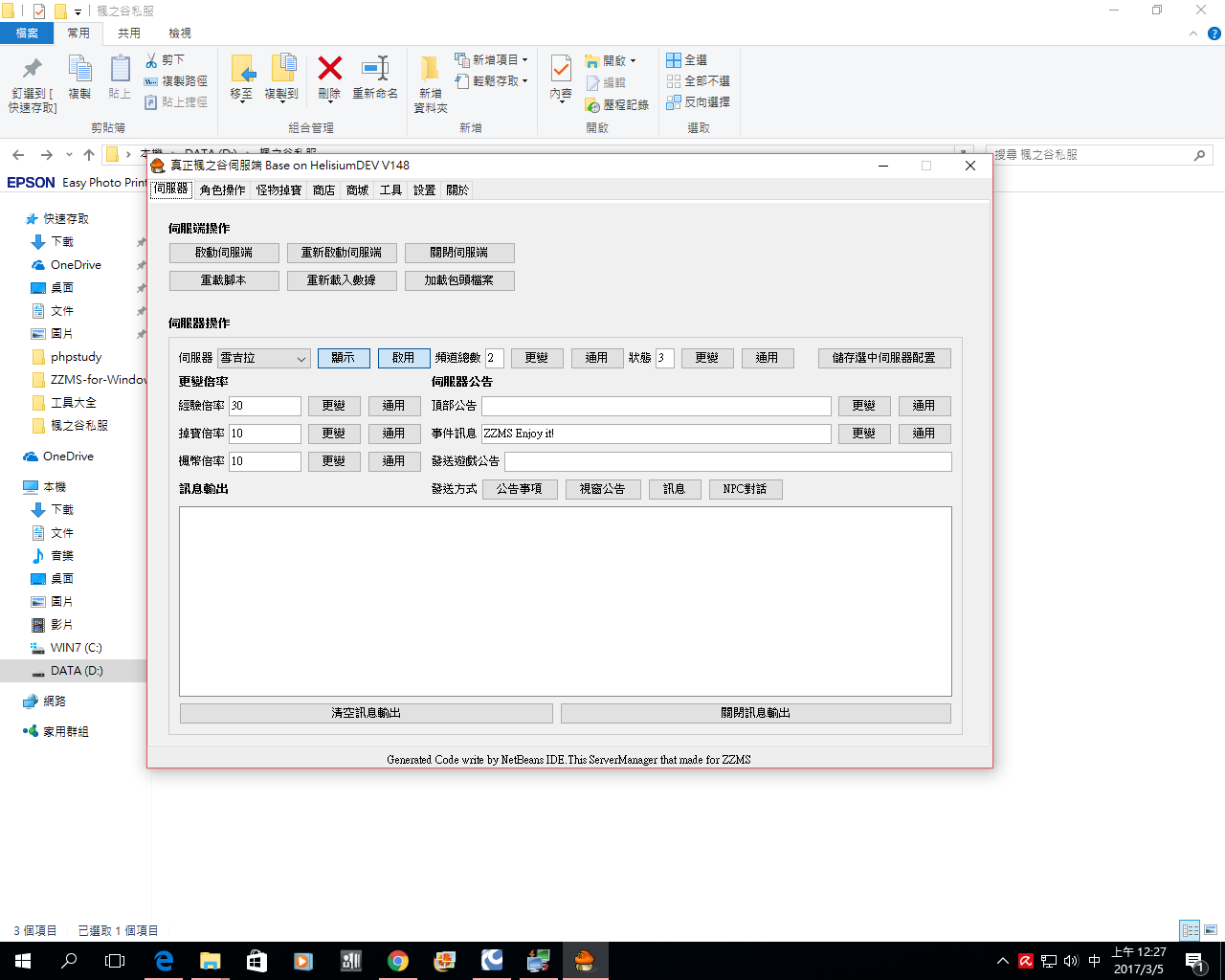This screenshot has height=980, width=1225.
Task: Click the Explorer search box
Action: [1100, 154]
